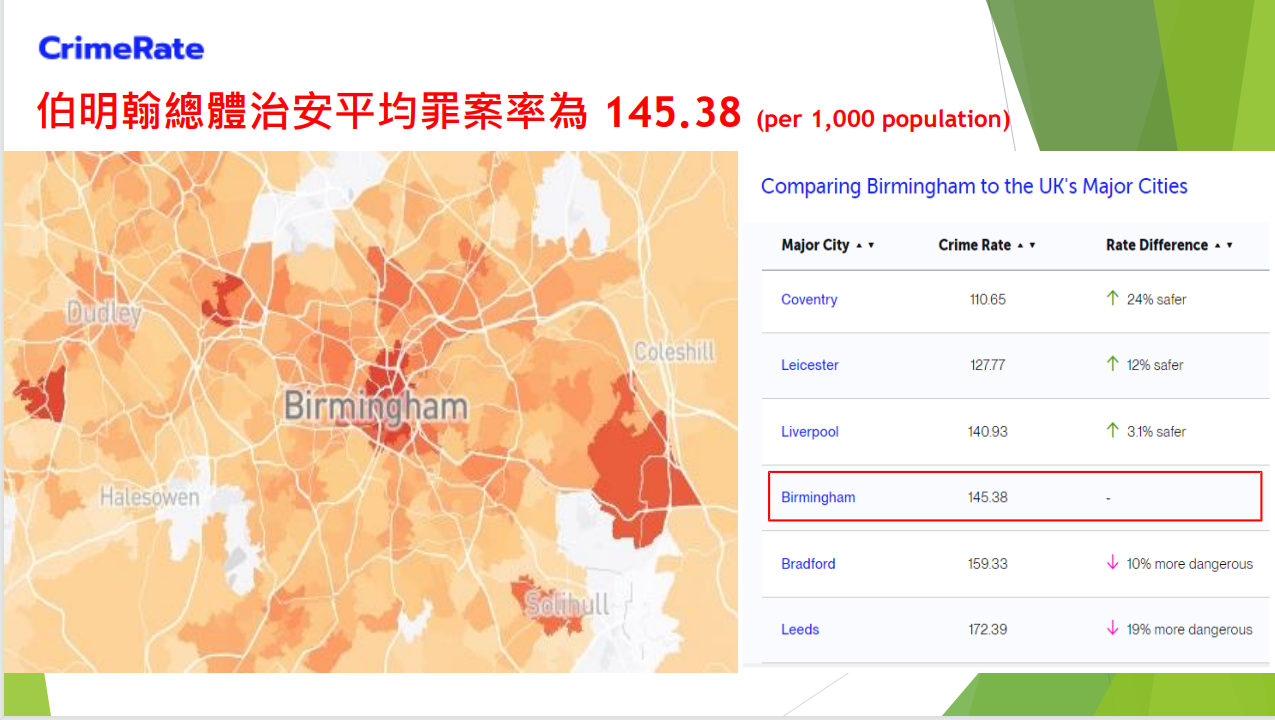This screenshot has height=720, width=1275.
Task: Click the CrimeRate logo
Action: click(x=121, y=47)
